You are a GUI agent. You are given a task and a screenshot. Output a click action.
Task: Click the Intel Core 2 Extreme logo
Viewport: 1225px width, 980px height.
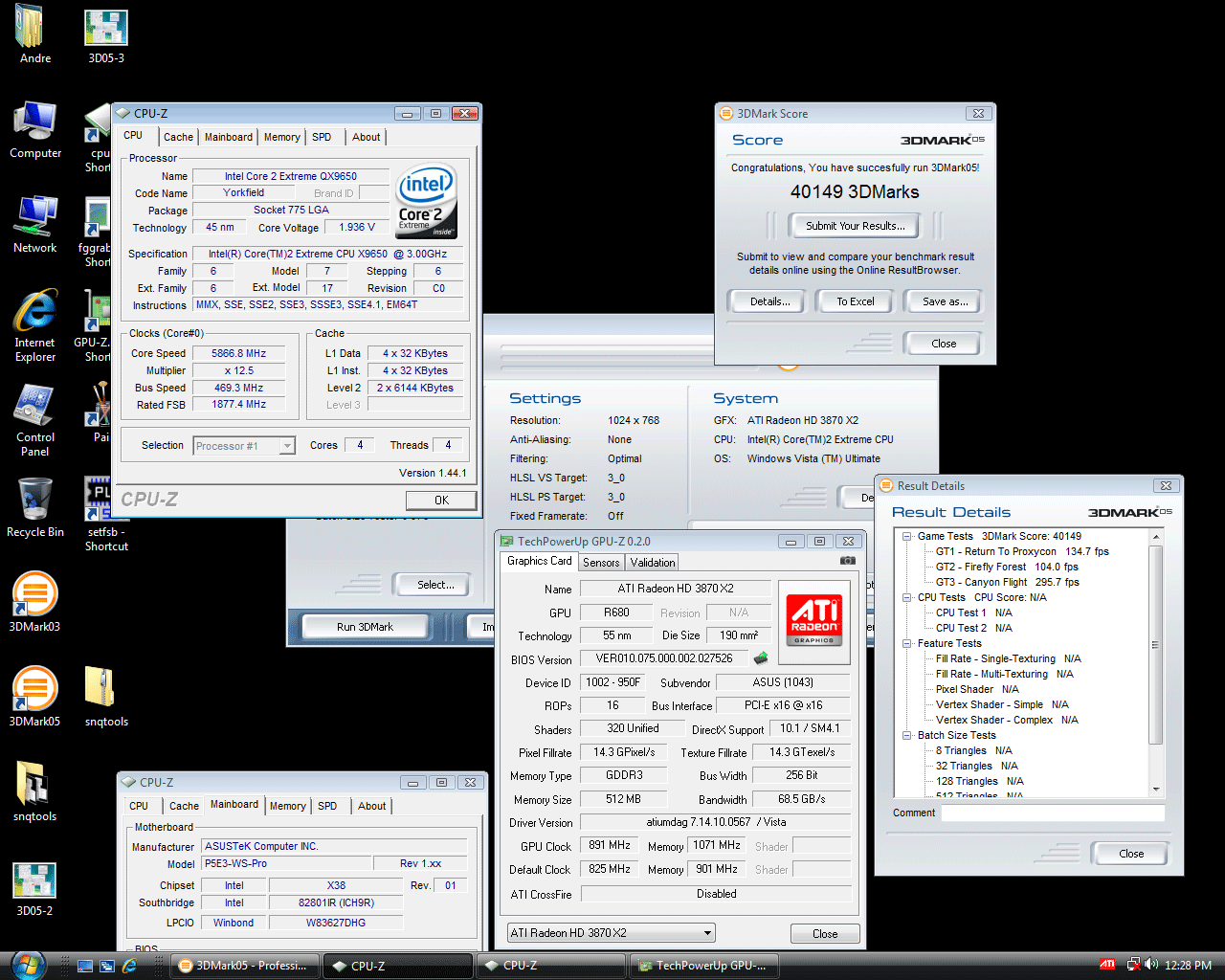coord(427,202)
